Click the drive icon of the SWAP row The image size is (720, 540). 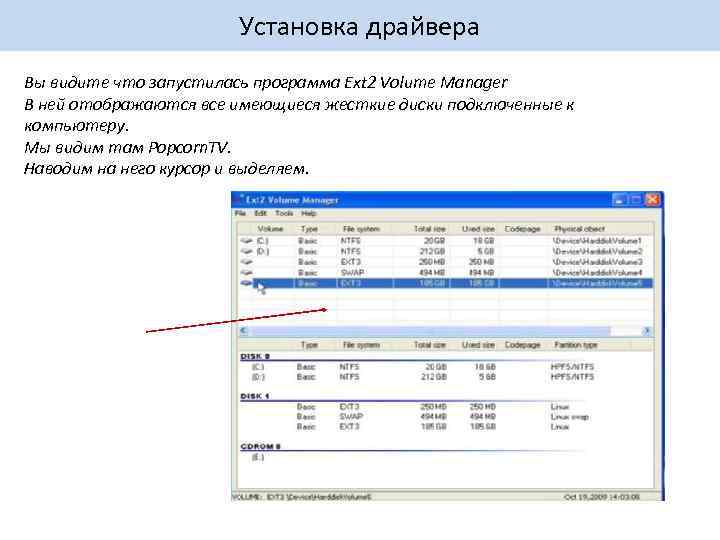247,273
